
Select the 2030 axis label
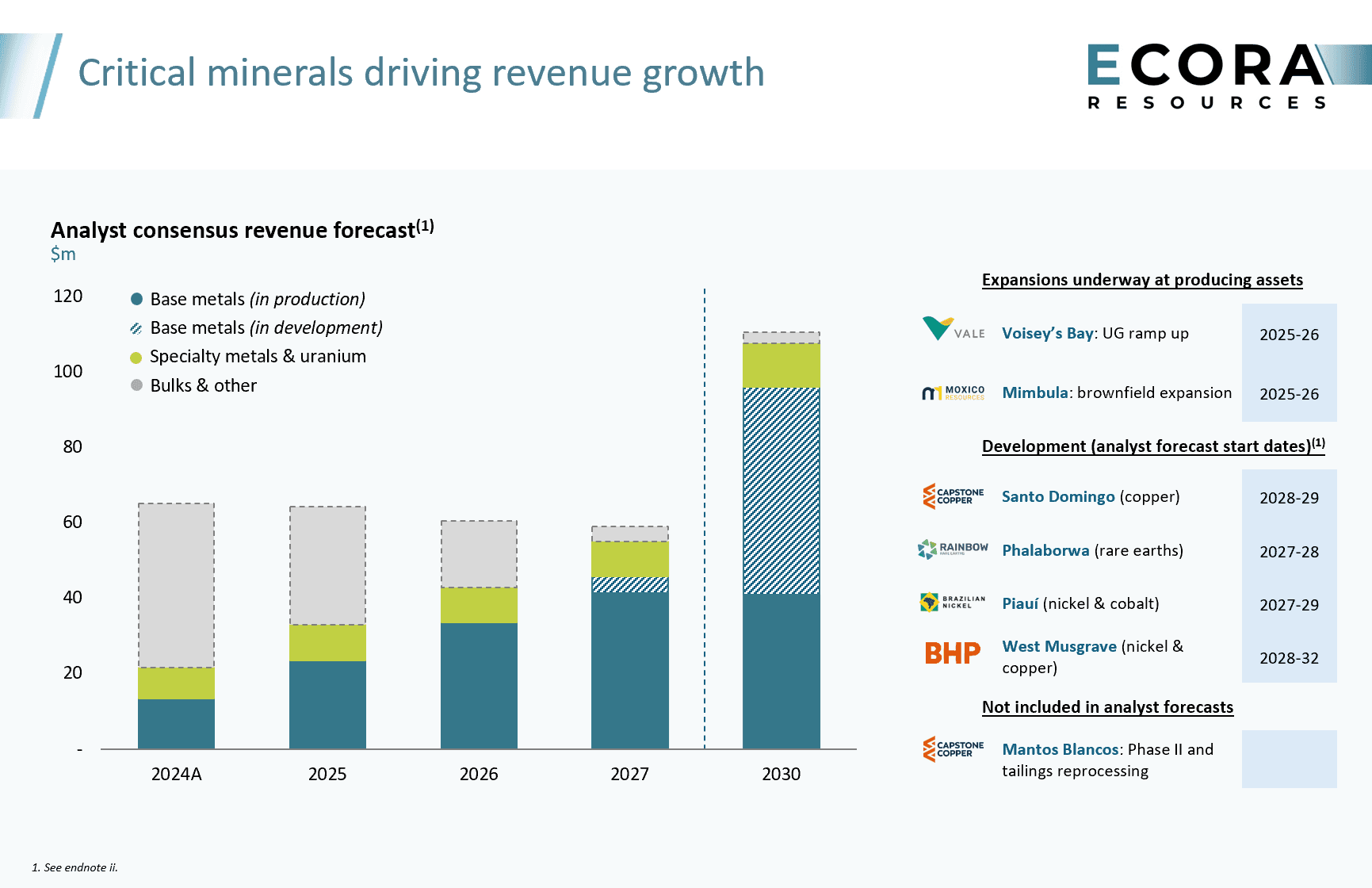(x=782, y=775)
